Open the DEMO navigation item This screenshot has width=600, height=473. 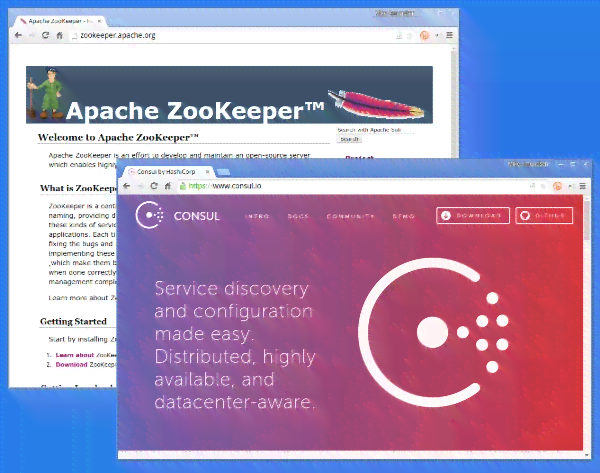[x=404, y=216]
